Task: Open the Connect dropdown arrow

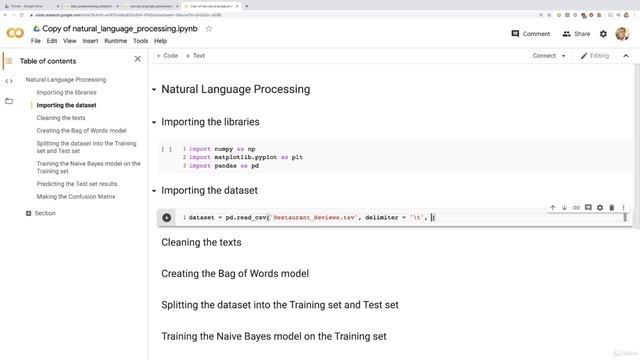Action: [x=564, y=56]
